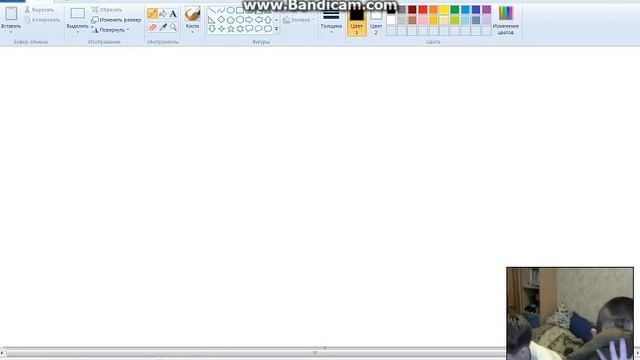This screenshot has width=640, height=360.
Task: Choose the curve shape
Action: point(221,10)
